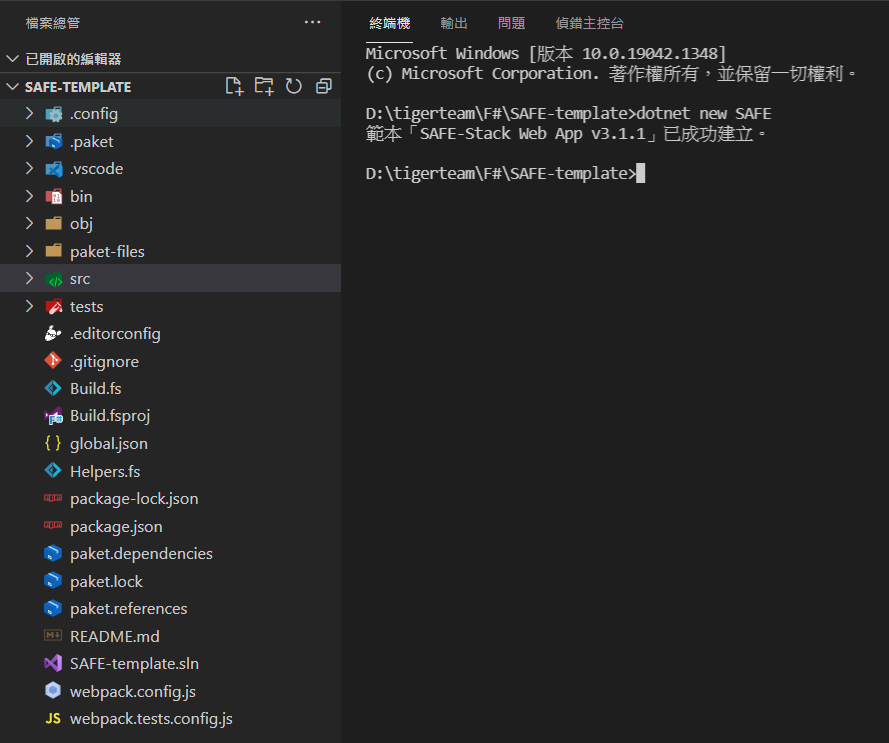Image resolution: width=889 pixels, height=743 pixels.
Task: Click the New File icon in explorer header
Action: coord(234,86)
